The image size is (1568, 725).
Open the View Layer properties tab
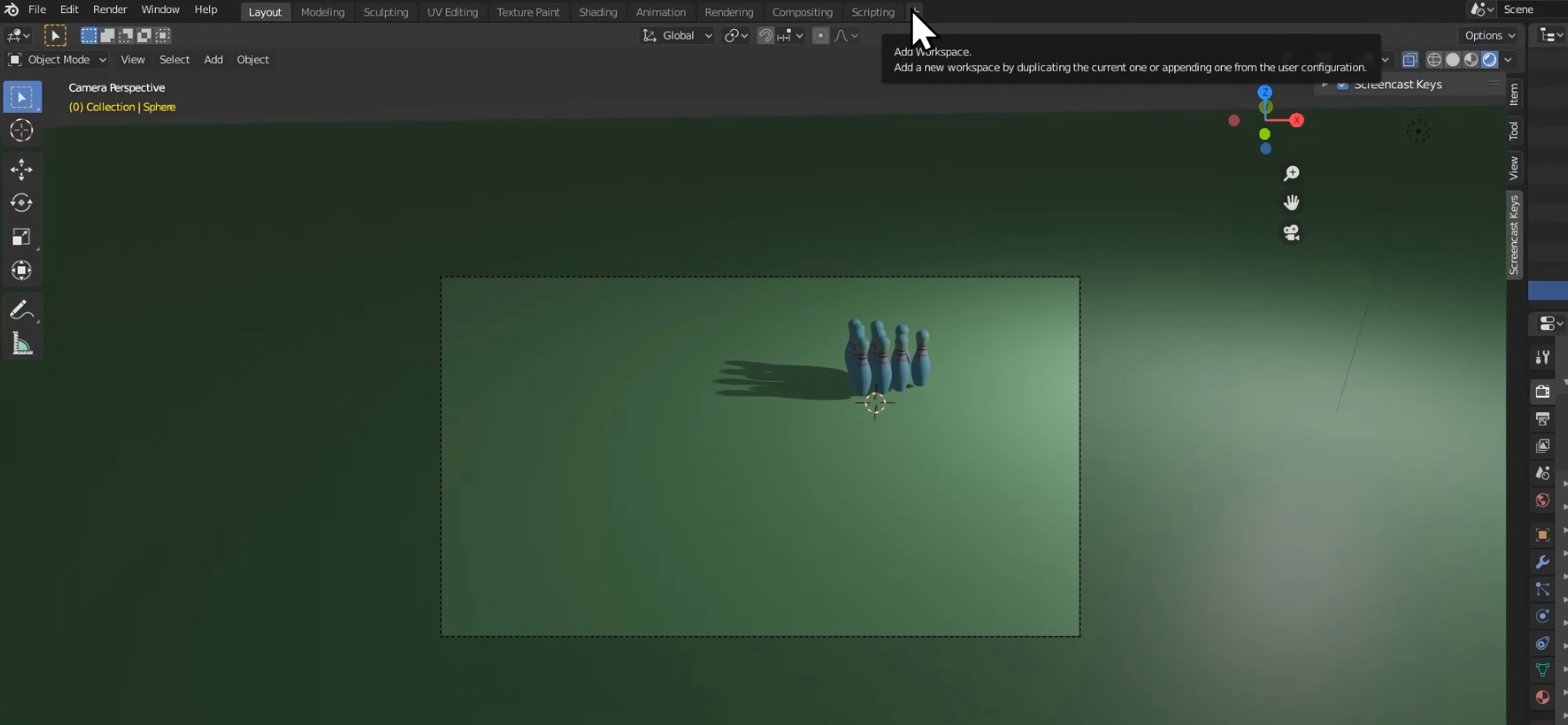(1542, 446)
